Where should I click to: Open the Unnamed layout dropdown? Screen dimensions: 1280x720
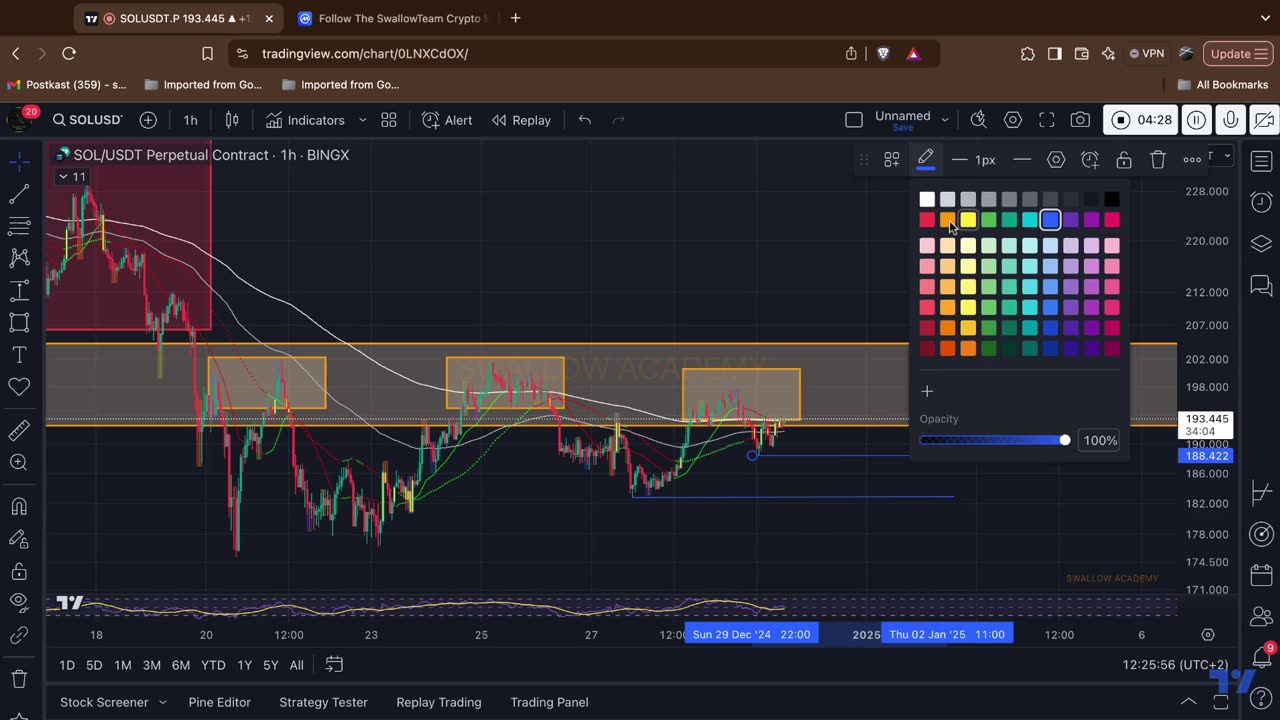click(944, 120)
